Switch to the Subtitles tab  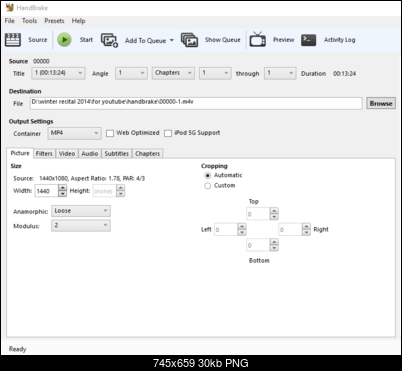(x=116, y=153)
